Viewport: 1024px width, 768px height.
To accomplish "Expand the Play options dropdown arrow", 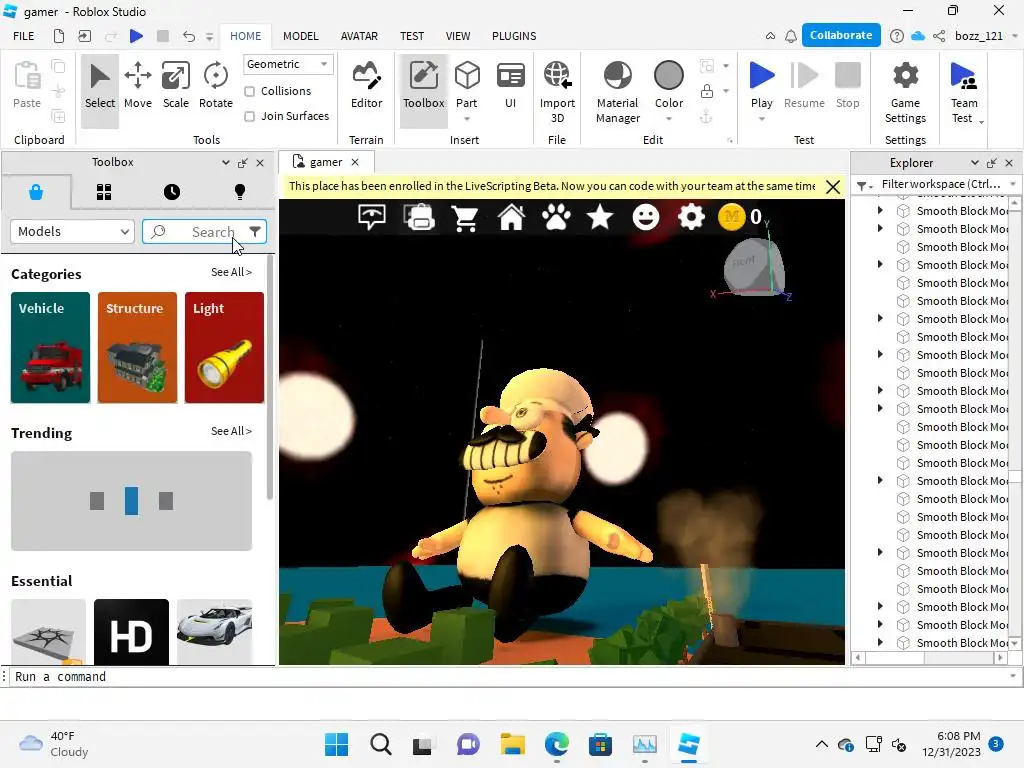I will click(x=761, y=119).
